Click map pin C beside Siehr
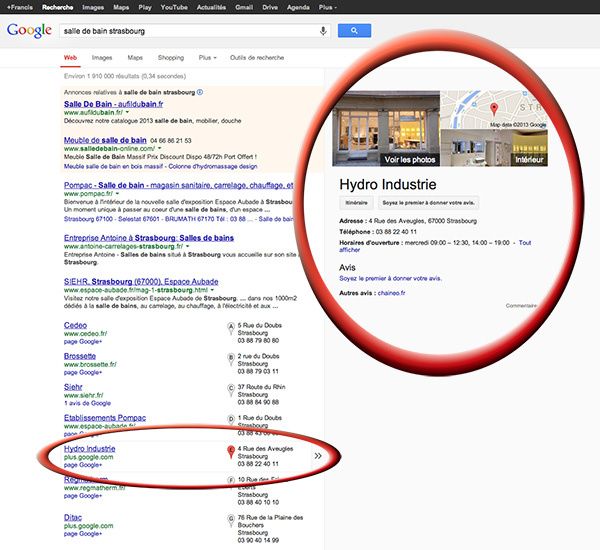 231,390
